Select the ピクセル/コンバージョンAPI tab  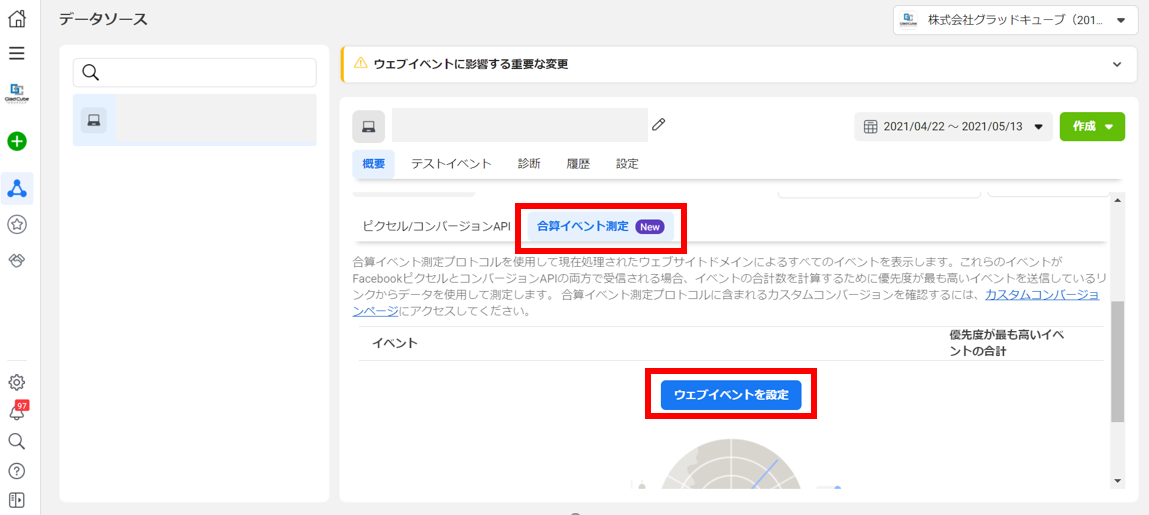click(437, 226)
